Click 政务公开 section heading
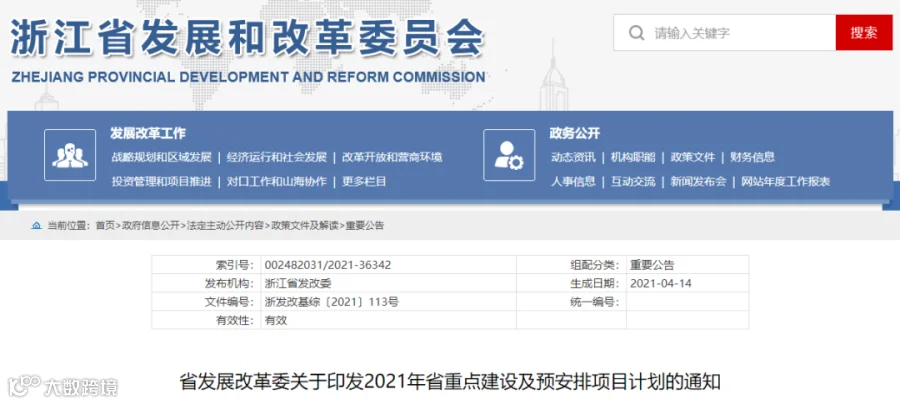900x404 pixels. point(575,134)
